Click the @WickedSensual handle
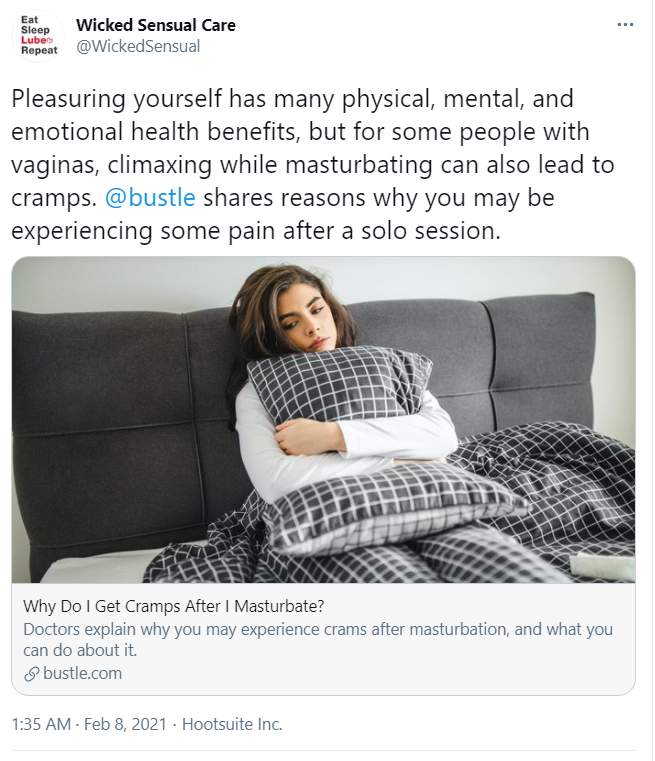Viewport: 655px width, 761px height. (x=138, y=47)
